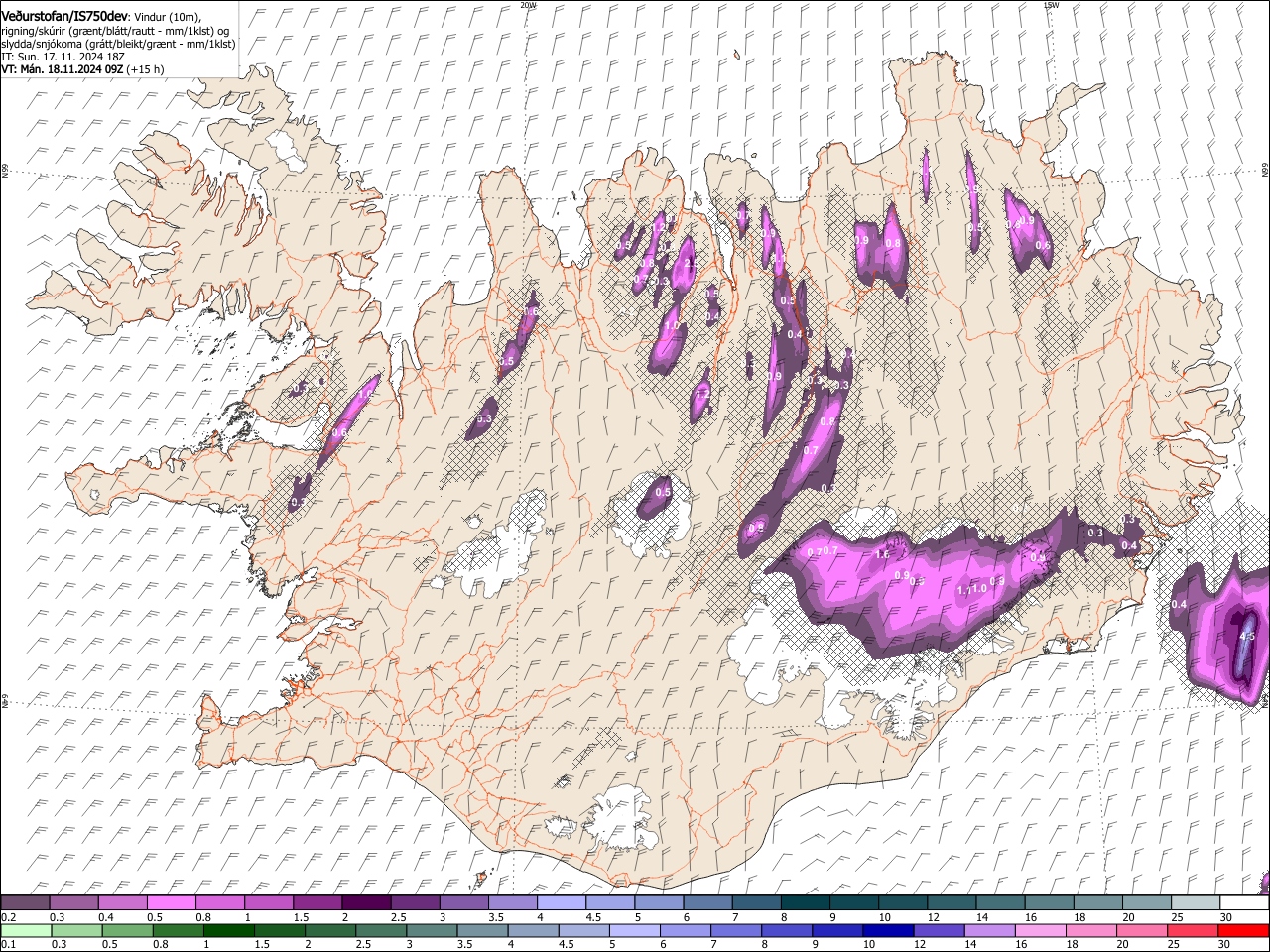
Task: Click the 1.6 value in southeast snow band
Action: pos(882,555)
